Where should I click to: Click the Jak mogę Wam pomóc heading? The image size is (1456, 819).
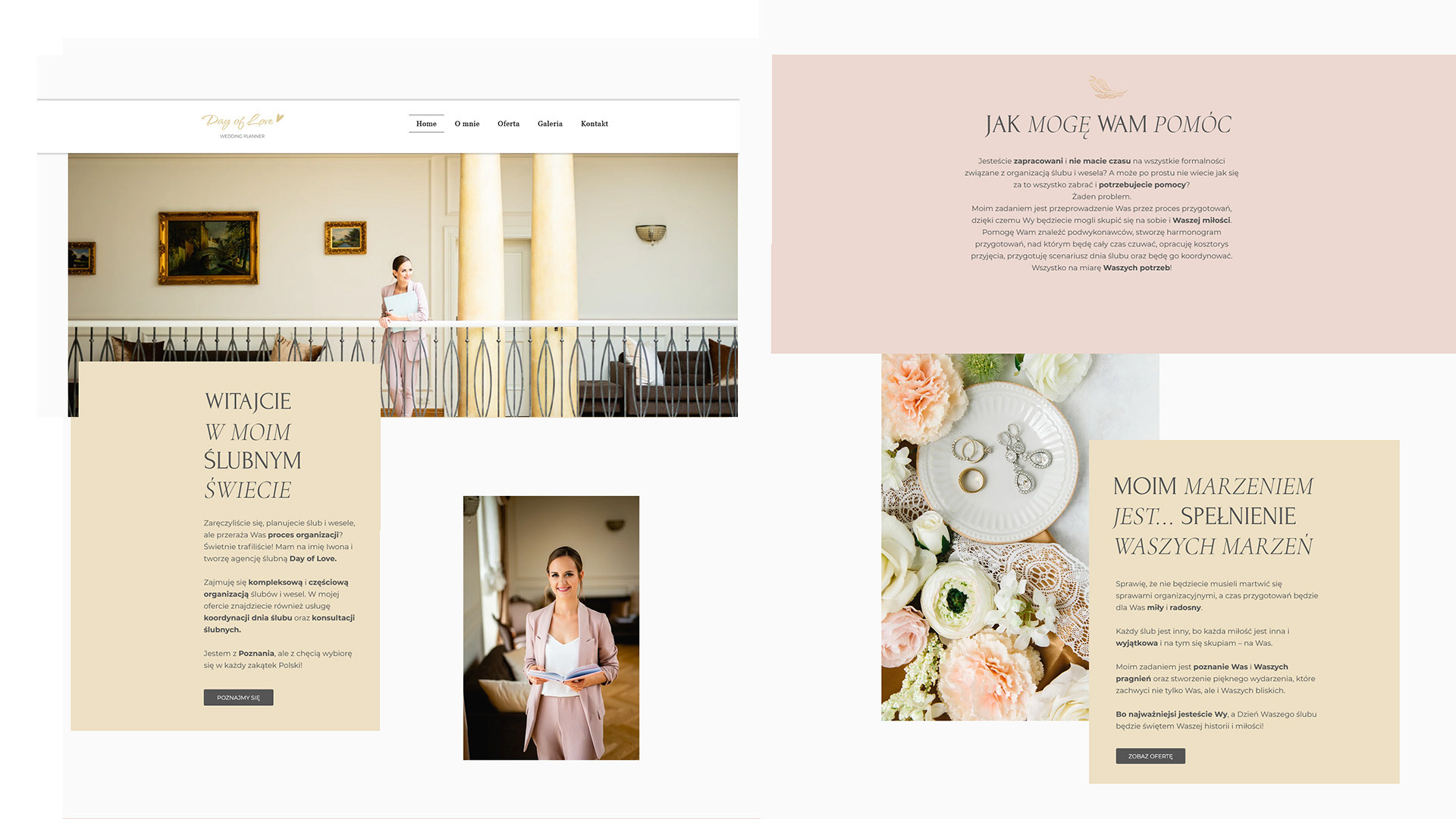pos(1108,124)
